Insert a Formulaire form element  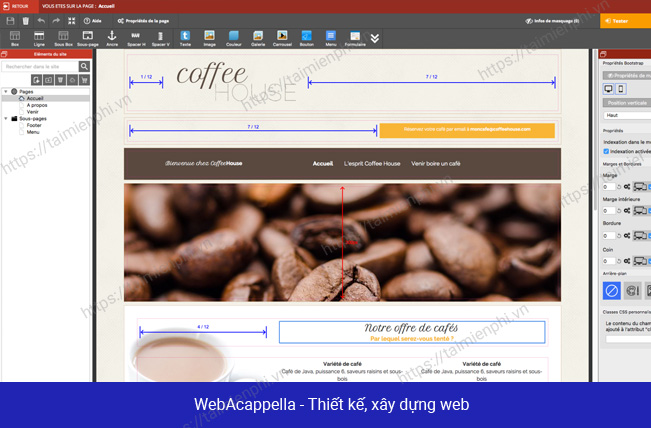coord(355,39)
